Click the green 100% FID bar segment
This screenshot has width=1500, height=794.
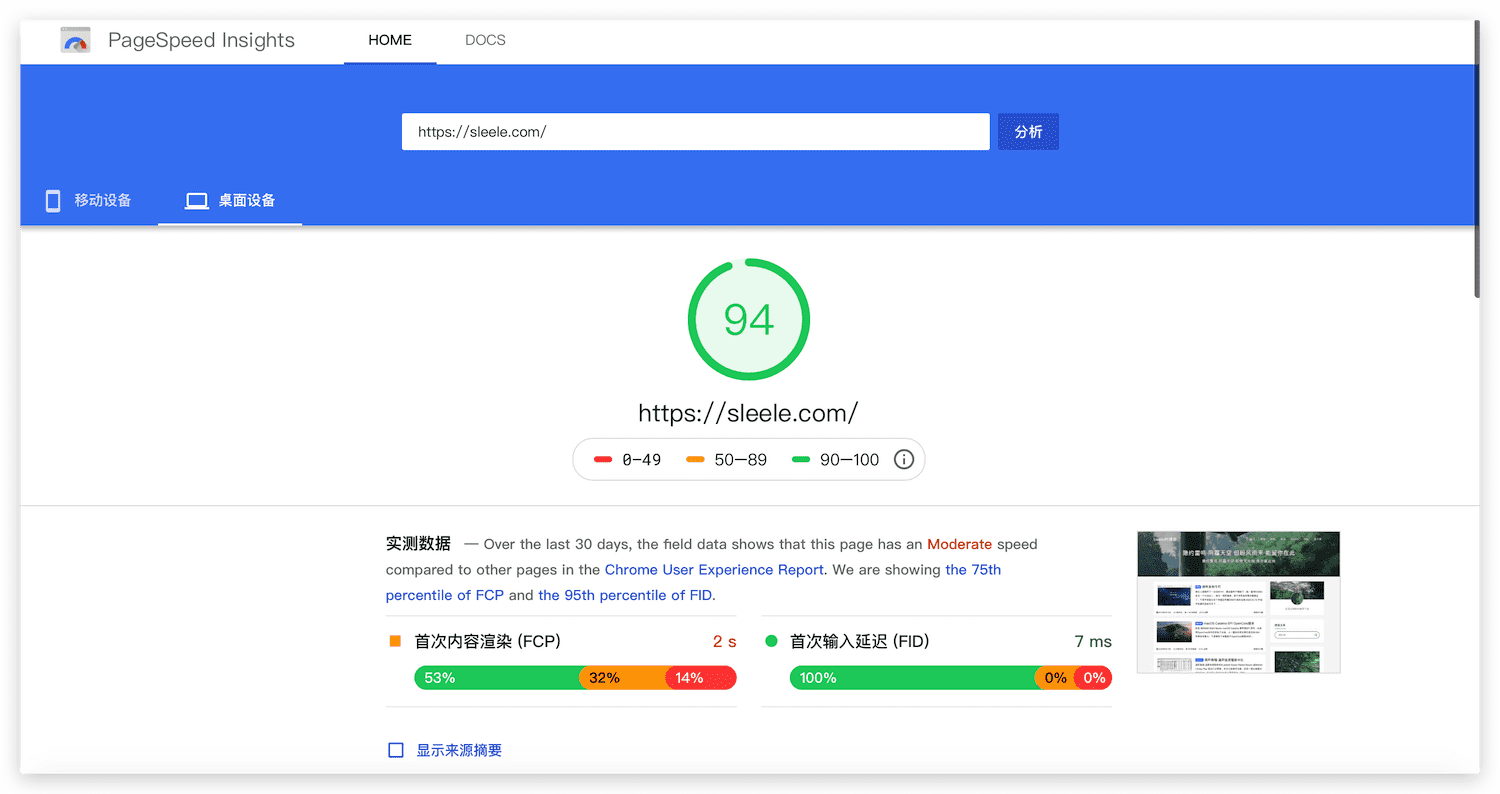[912, 678]
